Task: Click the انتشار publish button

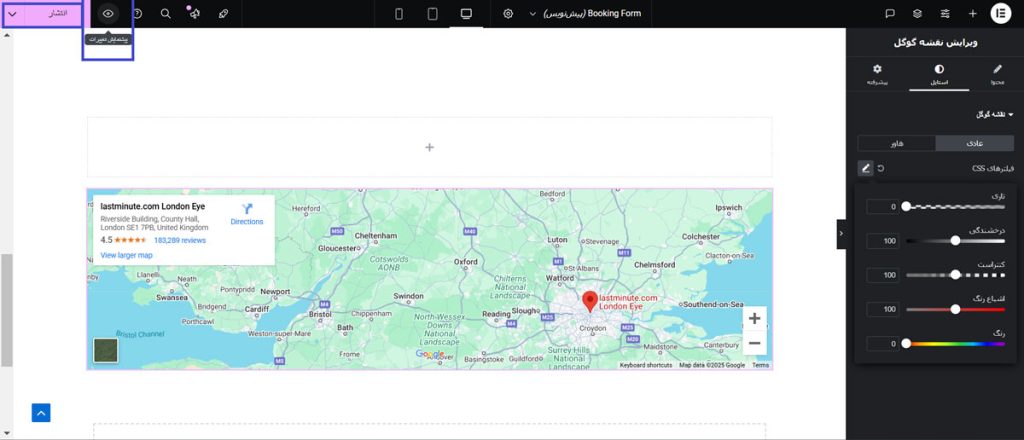Action: tap(58, 14)
